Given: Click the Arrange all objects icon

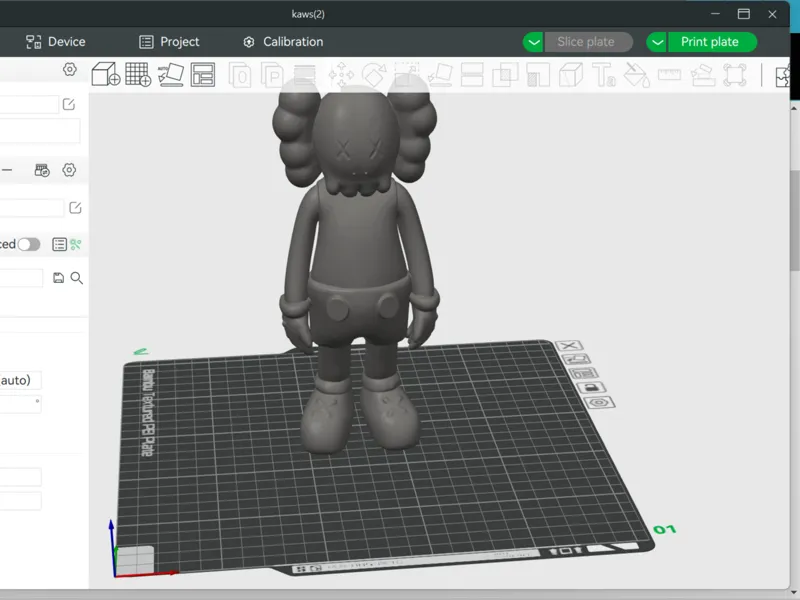Looking at the screenshot, I should click(x=203, y=74).
